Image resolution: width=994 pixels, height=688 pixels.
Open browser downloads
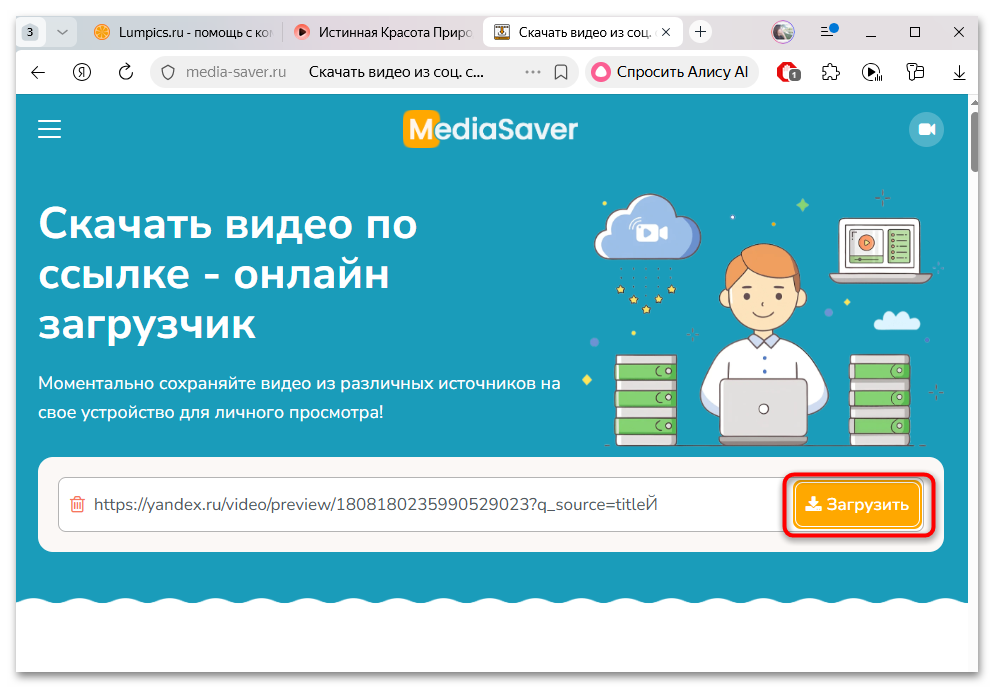[x=959, y=73]
